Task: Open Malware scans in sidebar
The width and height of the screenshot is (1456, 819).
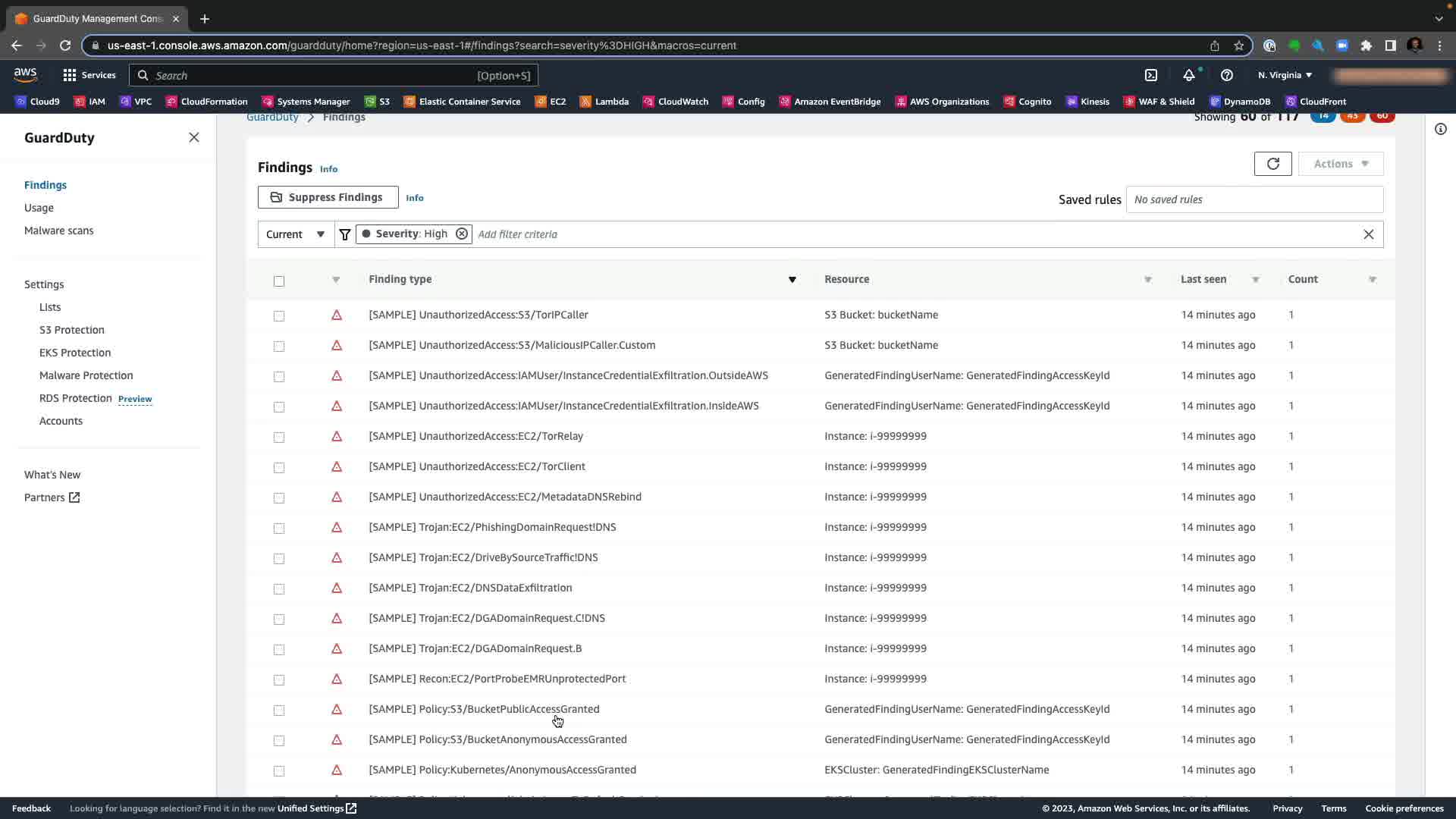Action: [x=59, y=231]
